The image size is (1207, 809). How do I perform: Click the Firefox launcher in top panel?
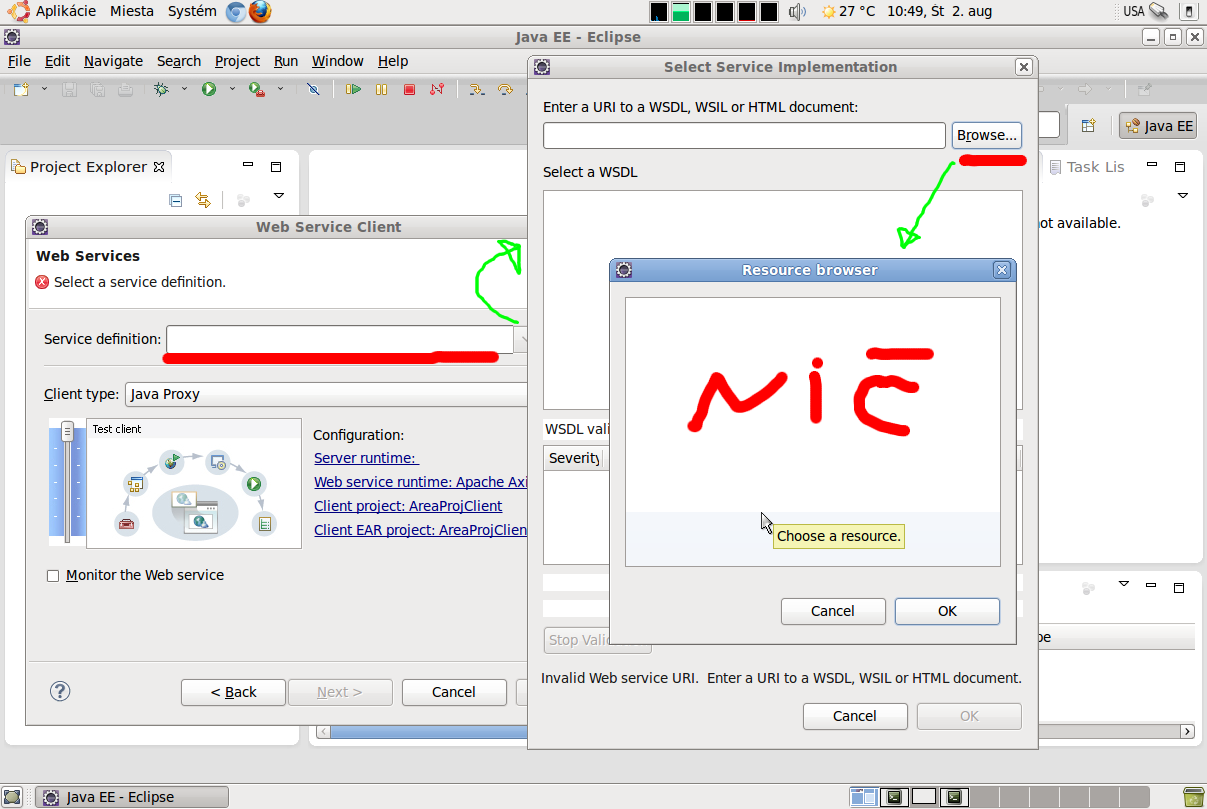click(x=260, y=12)
